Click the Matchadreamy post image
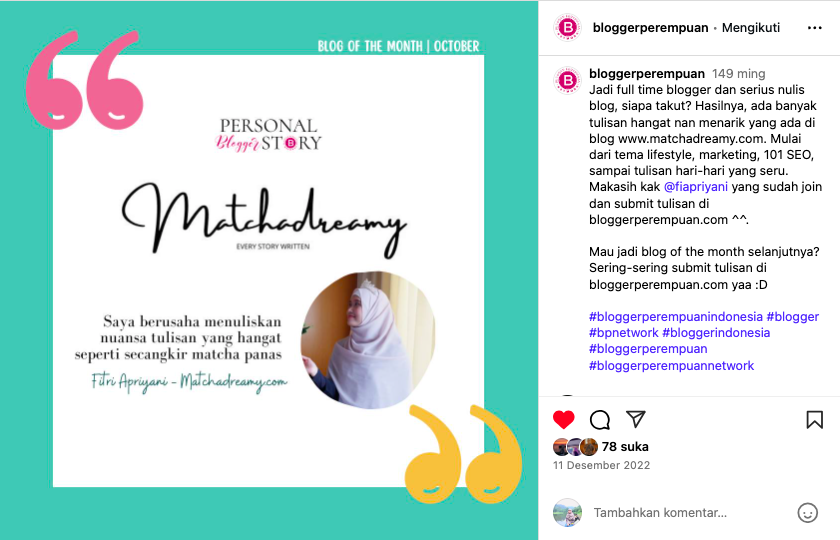840x540 pixels. [269, 270]
